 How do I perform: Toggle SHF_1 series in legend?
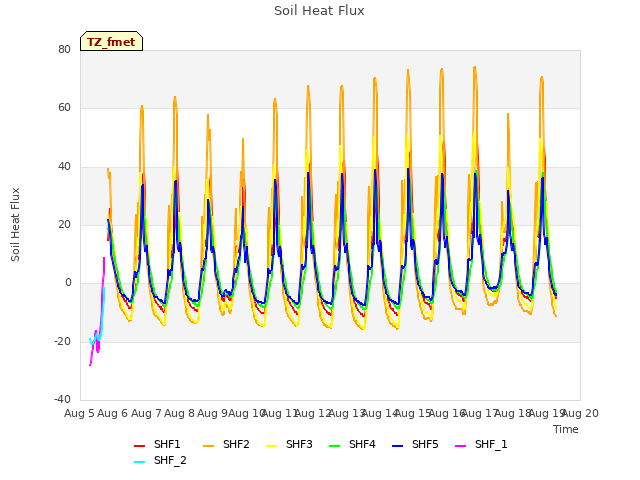(481, 444)
